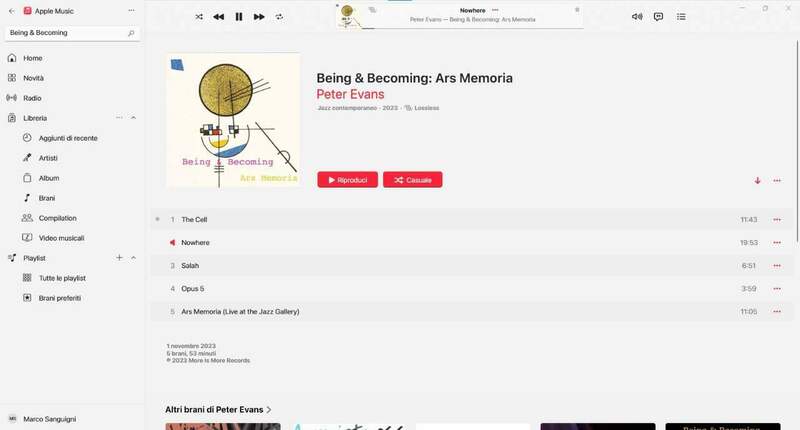800x430 pixels.
Task: Open the volume control speaker icon
Action: click(x=637, y=17)
